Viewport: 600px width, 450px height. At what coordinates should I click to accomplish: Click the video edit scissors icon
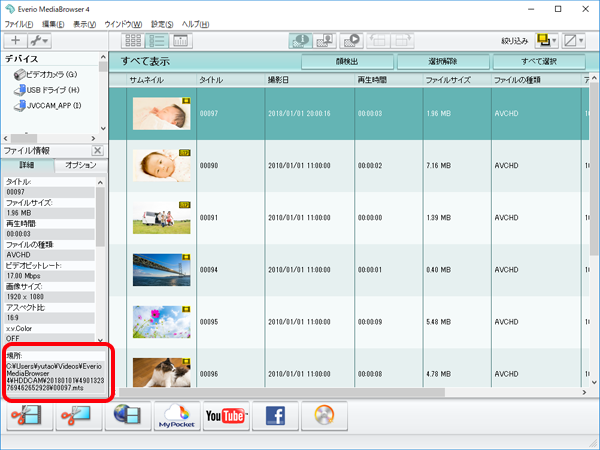pyautogui.click(x=29, y=416)
